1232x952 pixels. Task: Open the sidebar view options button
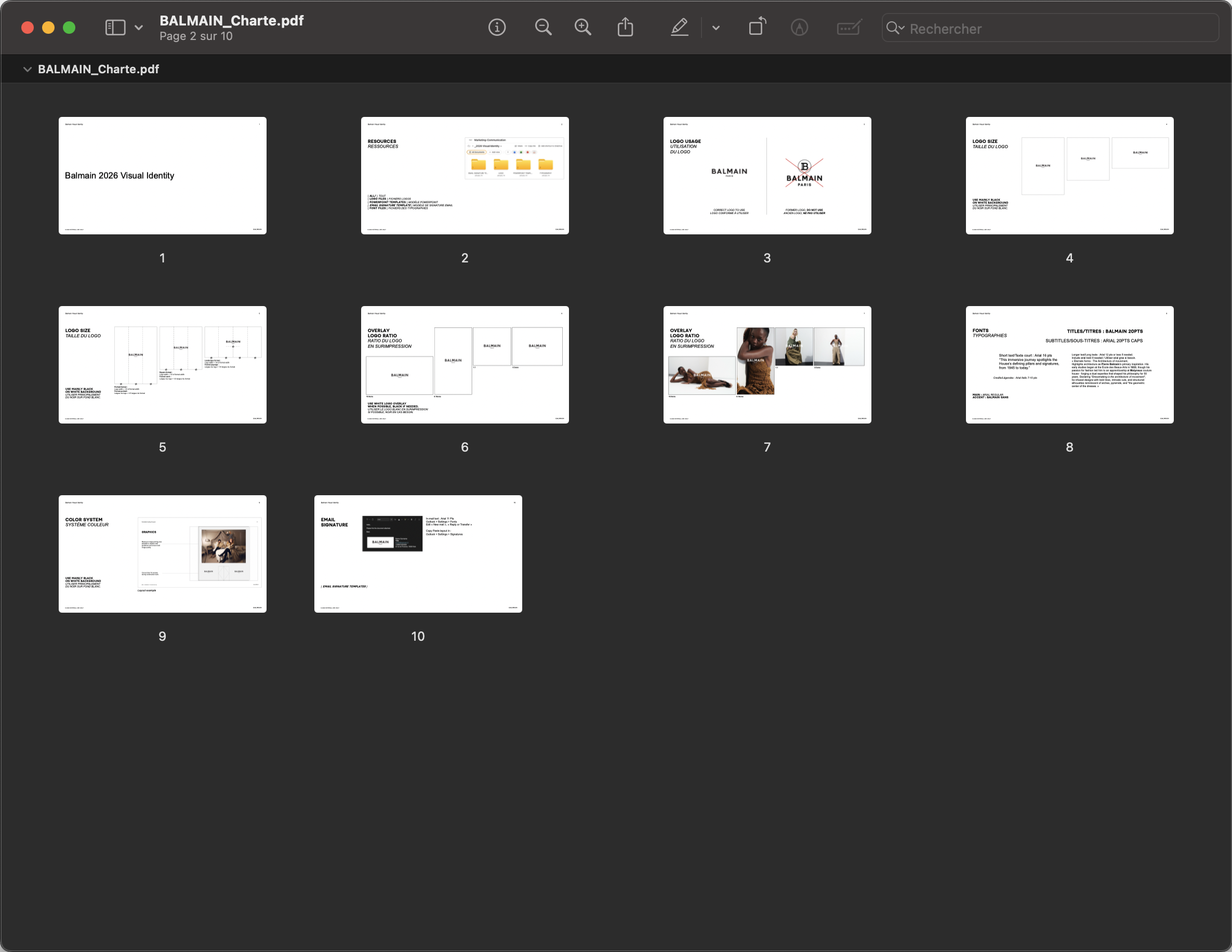point(115,28)
